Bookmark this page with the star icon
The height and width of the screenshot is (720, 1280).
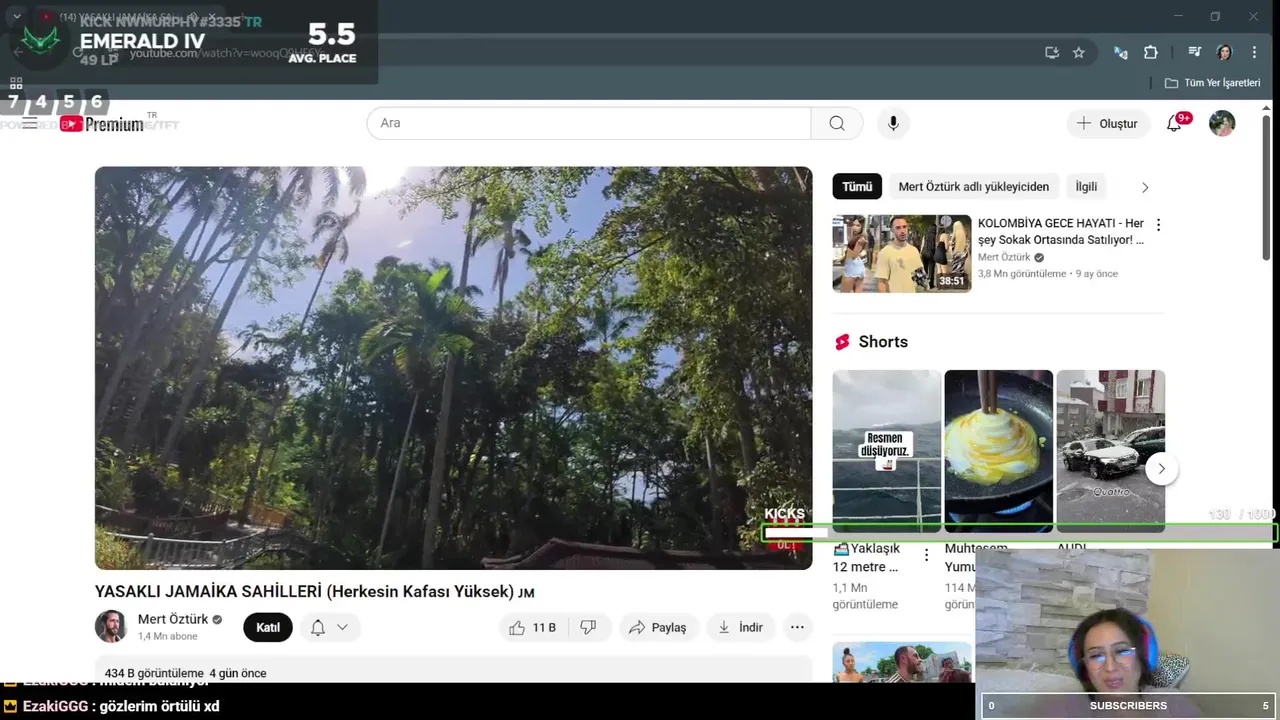coord(1079,52)
